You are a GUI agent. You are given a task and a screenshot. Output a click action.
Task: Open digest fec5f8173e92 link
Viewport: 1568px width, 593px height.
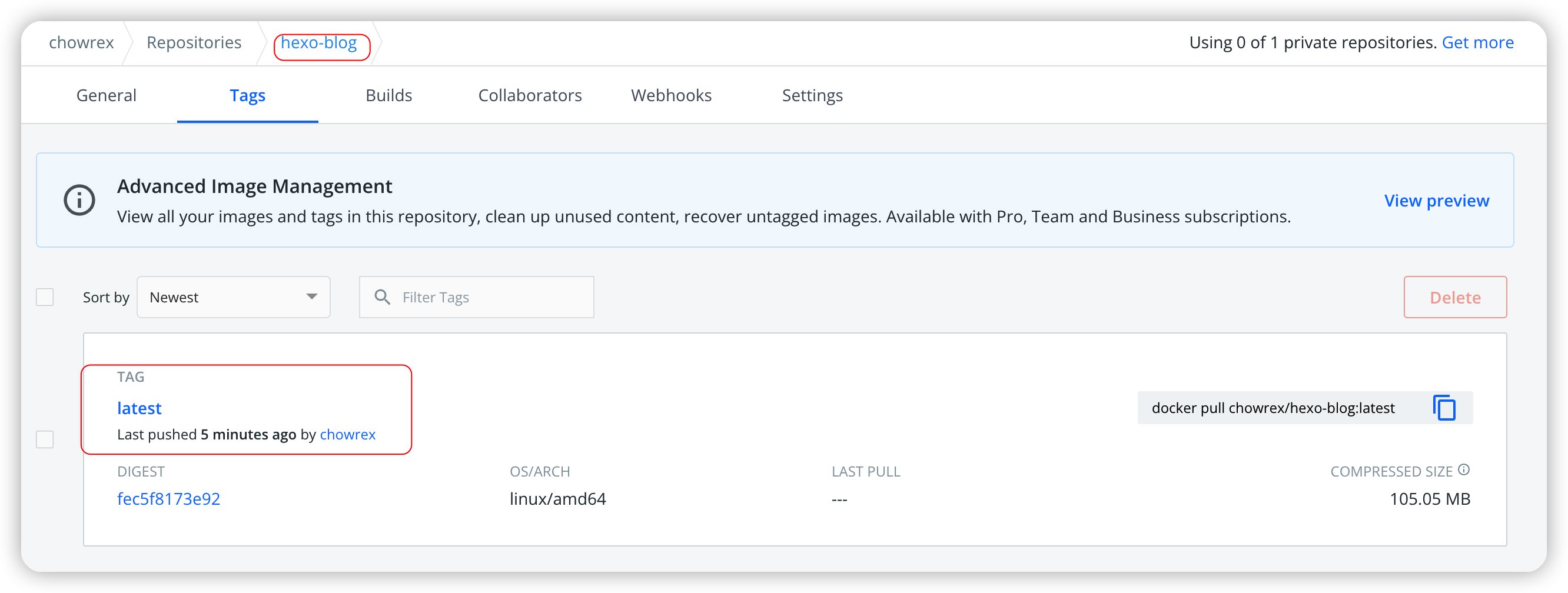coord(168,499)
